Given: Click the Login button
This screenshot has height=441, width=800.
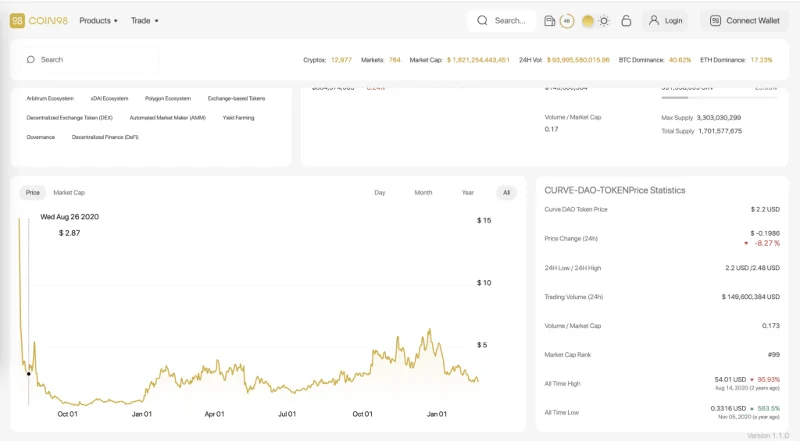Looking at the screenshot, I should [x=665, y=21].
